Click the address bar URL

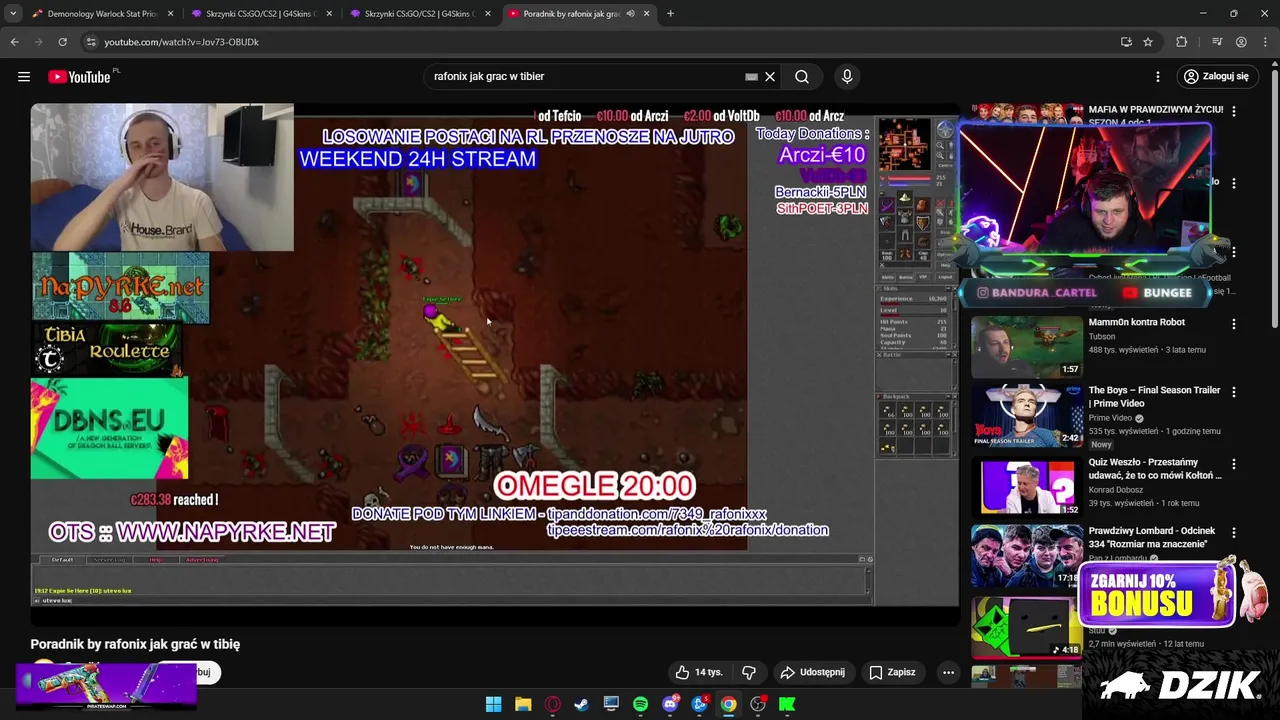[181, 42]
